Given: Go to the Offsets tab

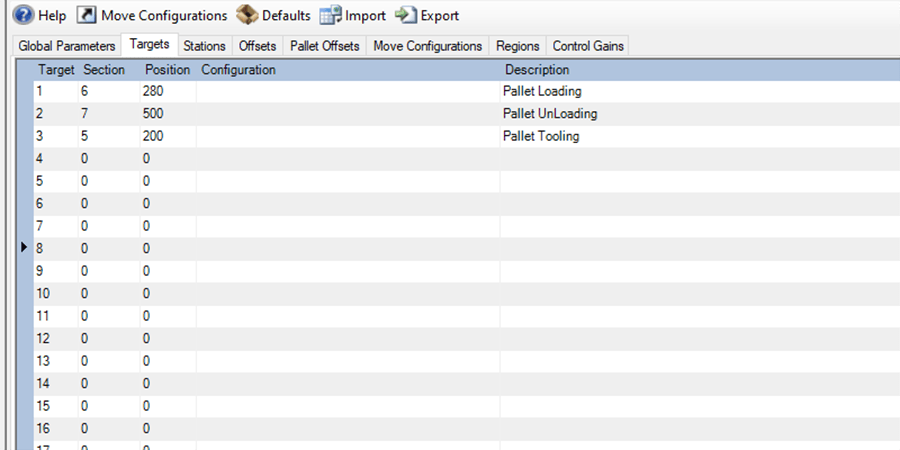Looking at the screenshot, I should pos(257,46).
